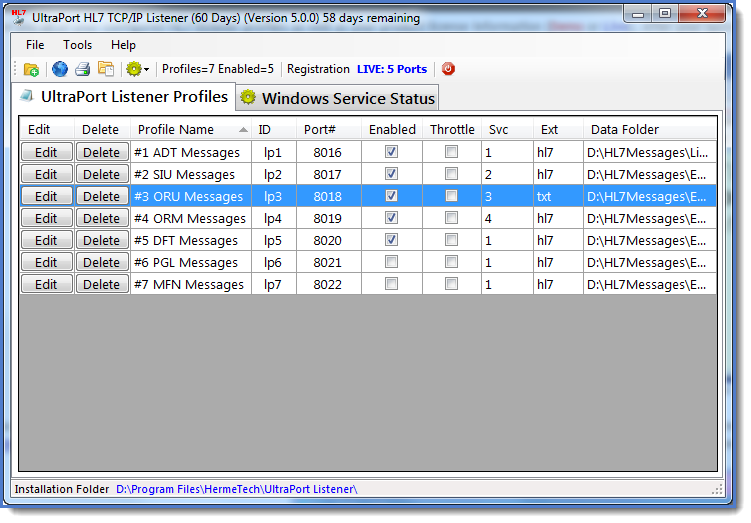Open the File menu
This screenshot has width=751, height=523.
35,45
